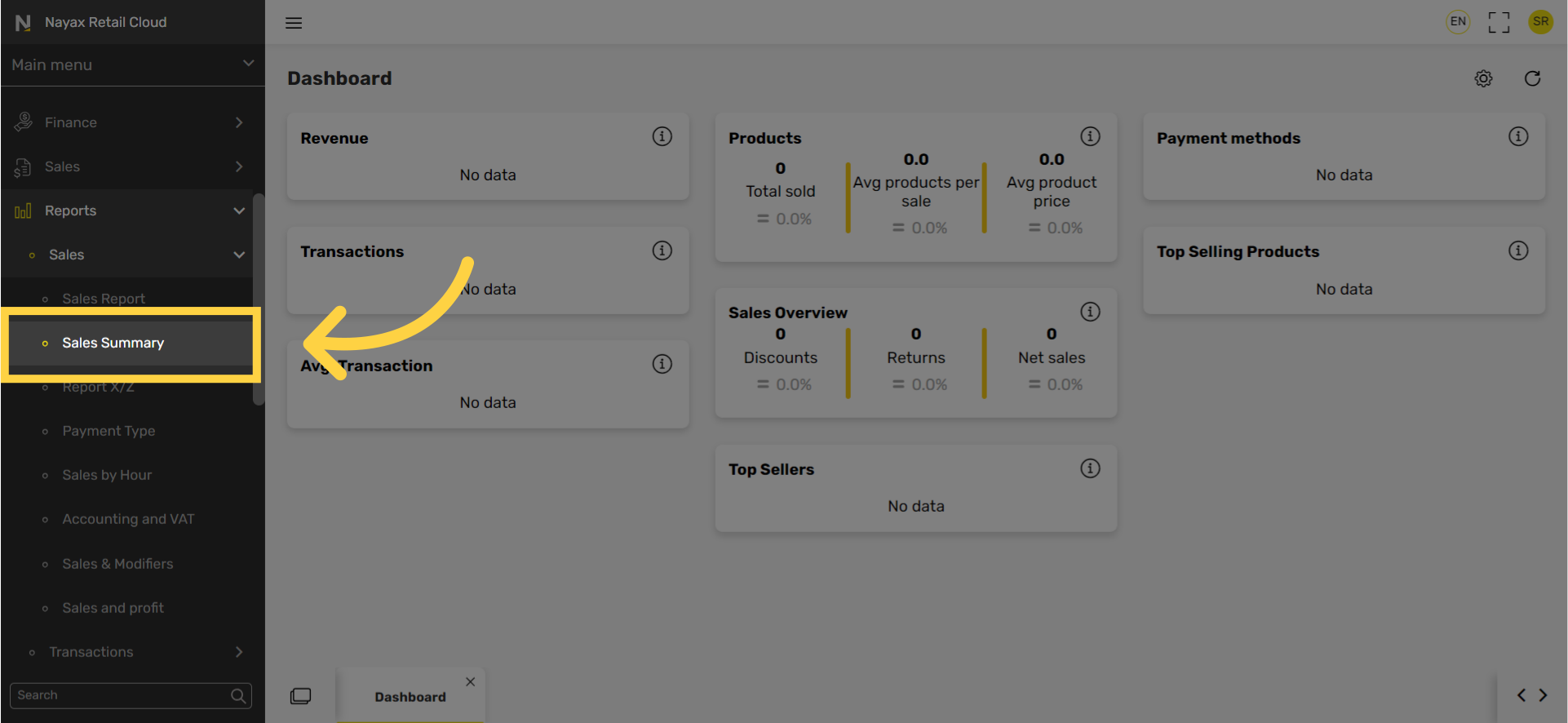The width and height of the screenshot is (1568, 723).
Task: Refresh the dashboard with reload icon
Action: pos(1532,78)
